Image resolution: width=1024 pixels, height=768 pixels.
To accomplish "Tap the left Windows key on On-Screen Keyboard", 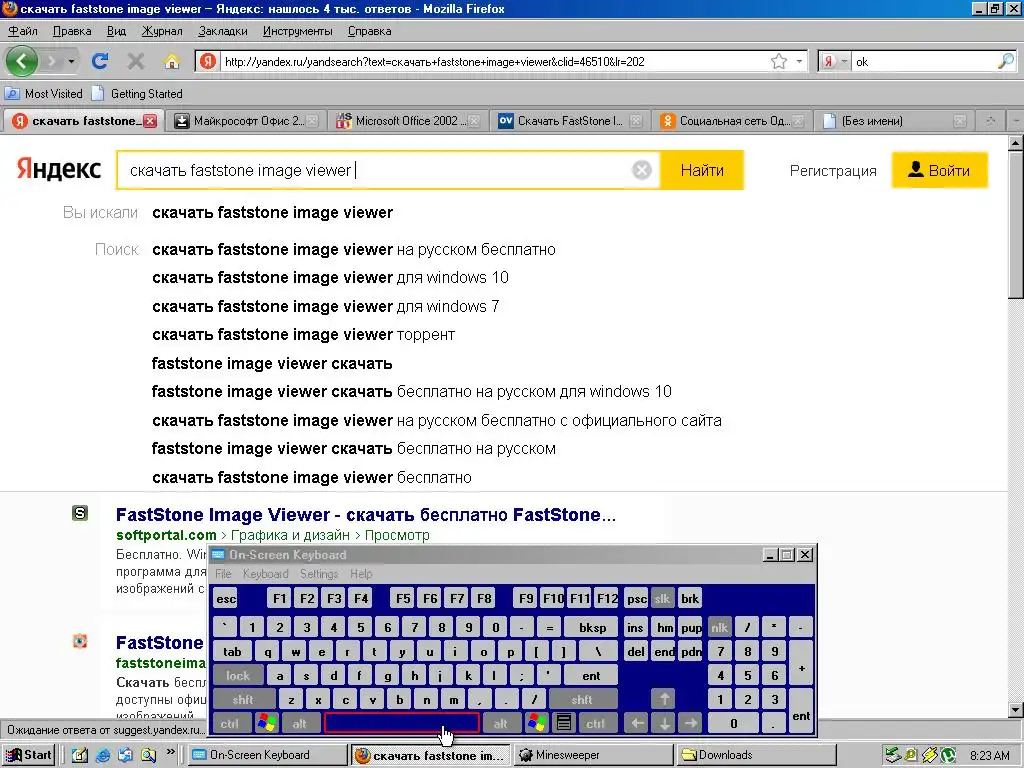I will [267, 723].
